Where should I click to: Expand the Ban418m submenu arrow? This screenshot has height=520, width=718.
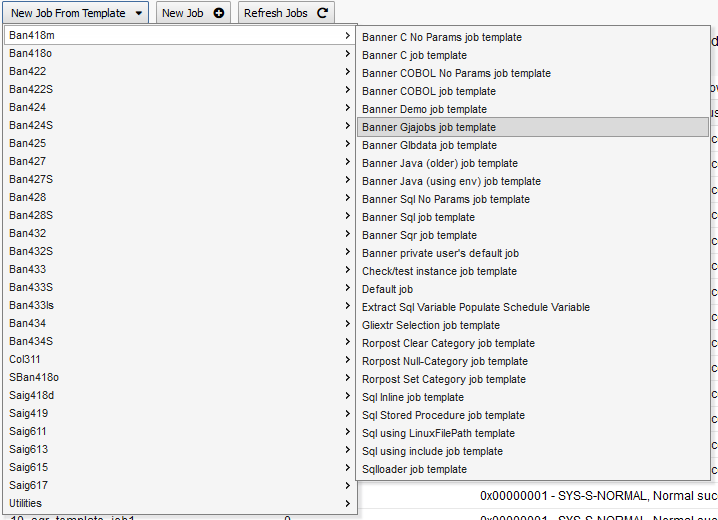(x=347, y=35)
